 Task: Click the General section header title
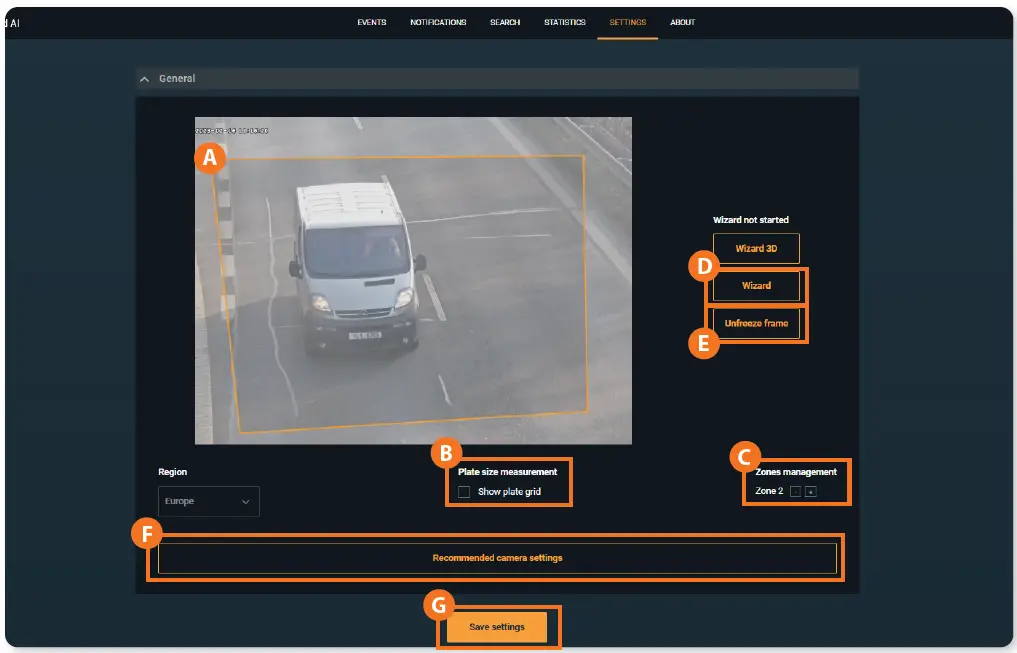[x=177, y=79]
